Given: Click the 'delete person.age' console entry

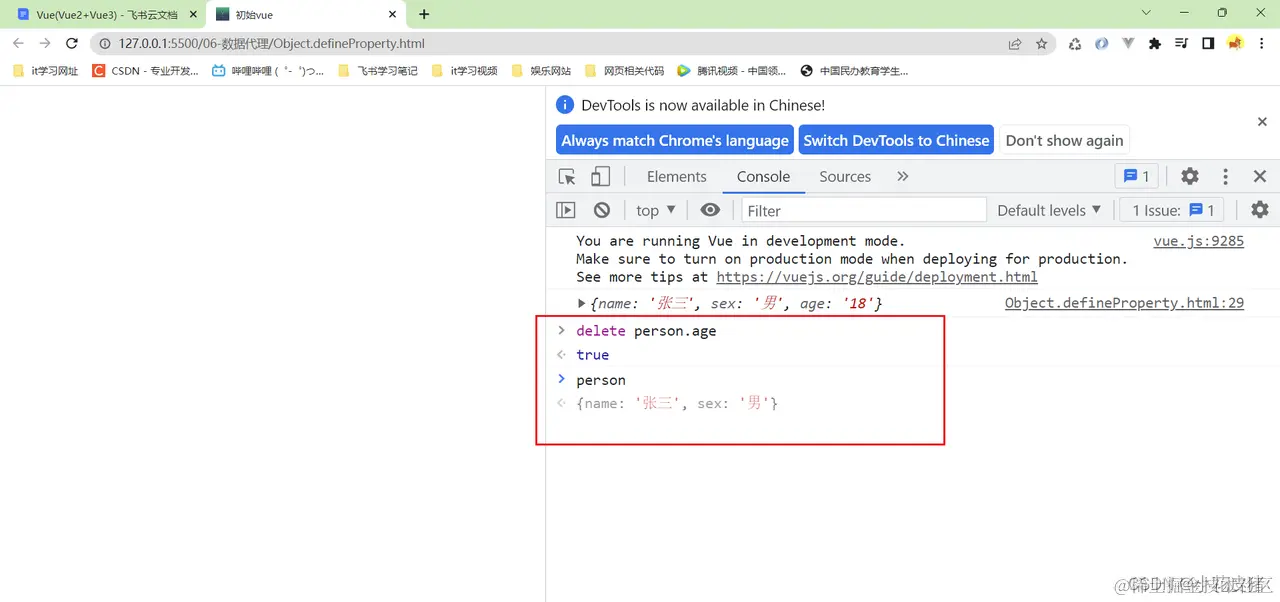Looking at the screenshot, I should 646,331.
